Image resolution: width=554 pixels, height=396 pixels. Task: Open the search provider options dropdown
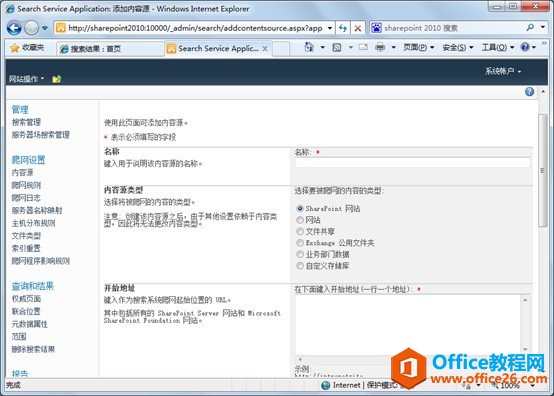coord(543,27)
